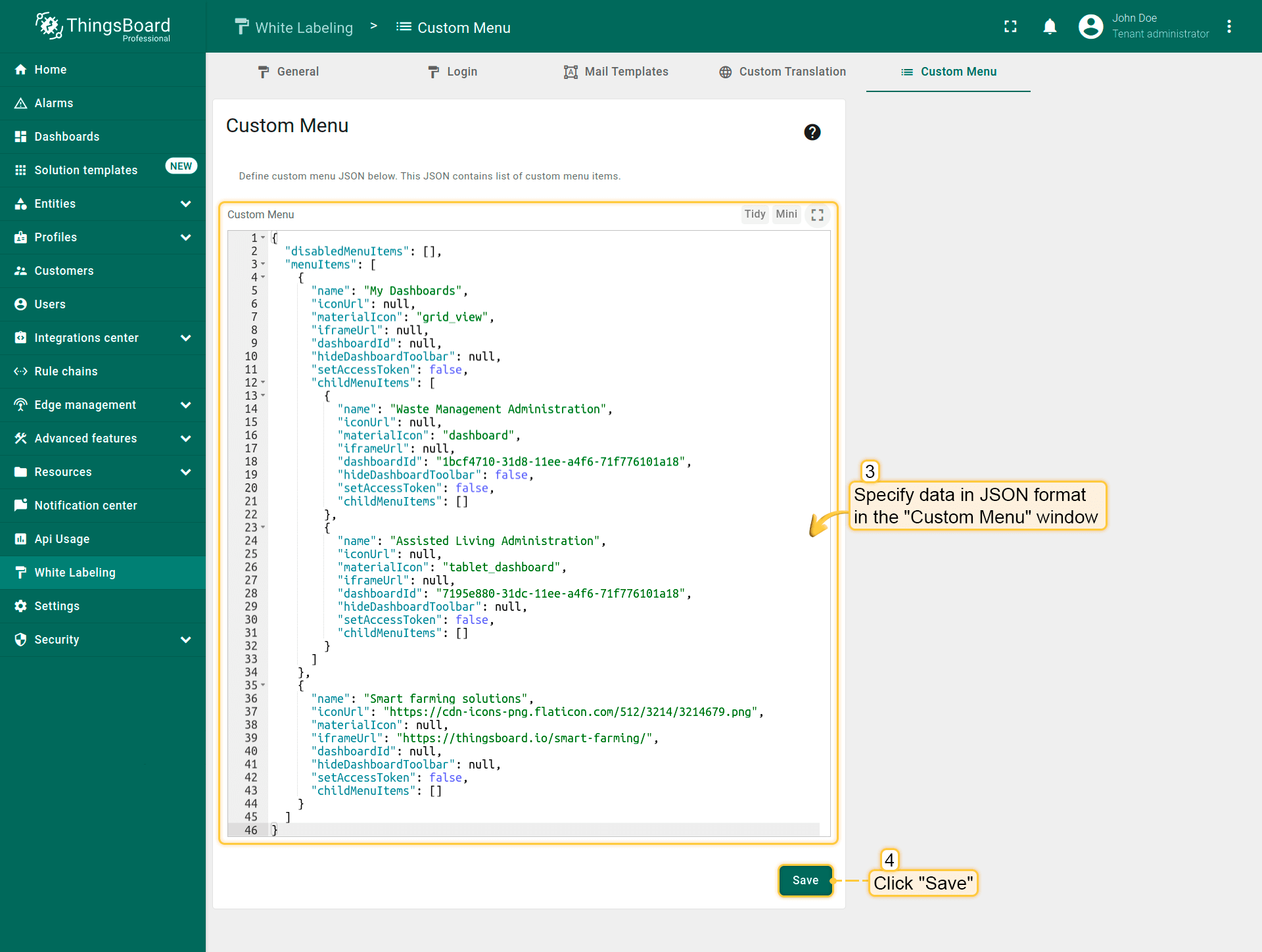
Task: Click the ThingsBoard logo
Action: click(103, 27)
